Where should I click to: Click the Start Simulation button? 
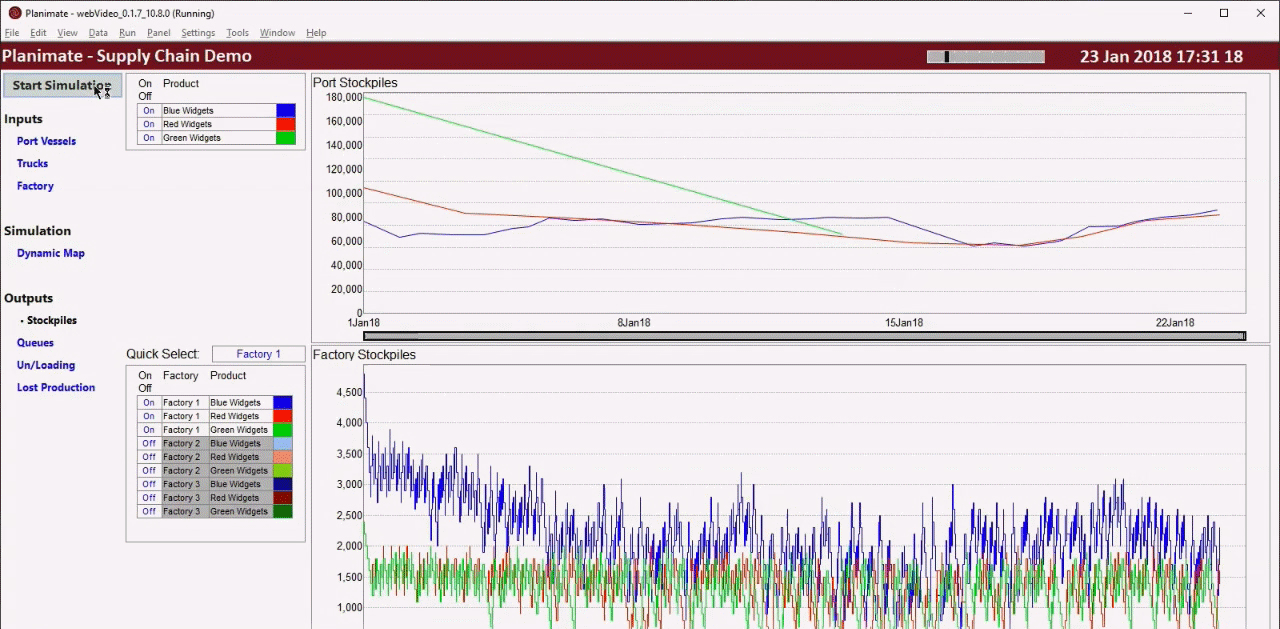click(62, 86)
